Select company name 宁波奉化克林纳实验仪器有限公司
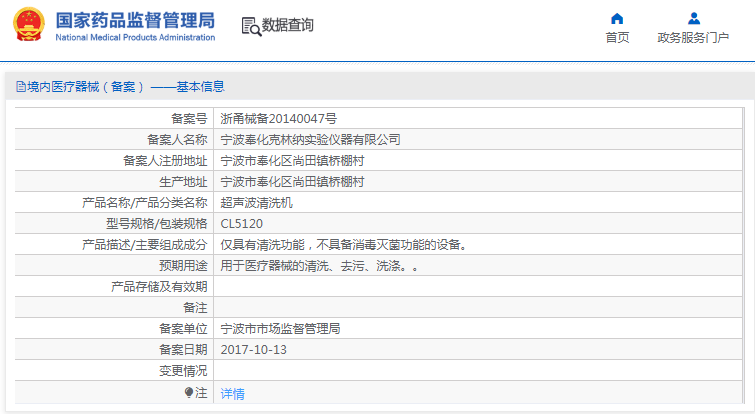 click(311, 140)
